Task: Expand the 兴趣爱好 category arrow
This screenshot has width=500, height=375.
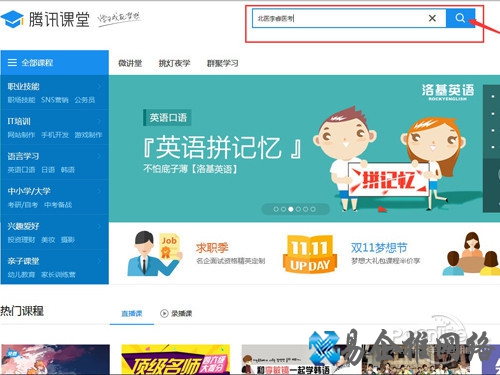Action: click(x=99, y=226)
